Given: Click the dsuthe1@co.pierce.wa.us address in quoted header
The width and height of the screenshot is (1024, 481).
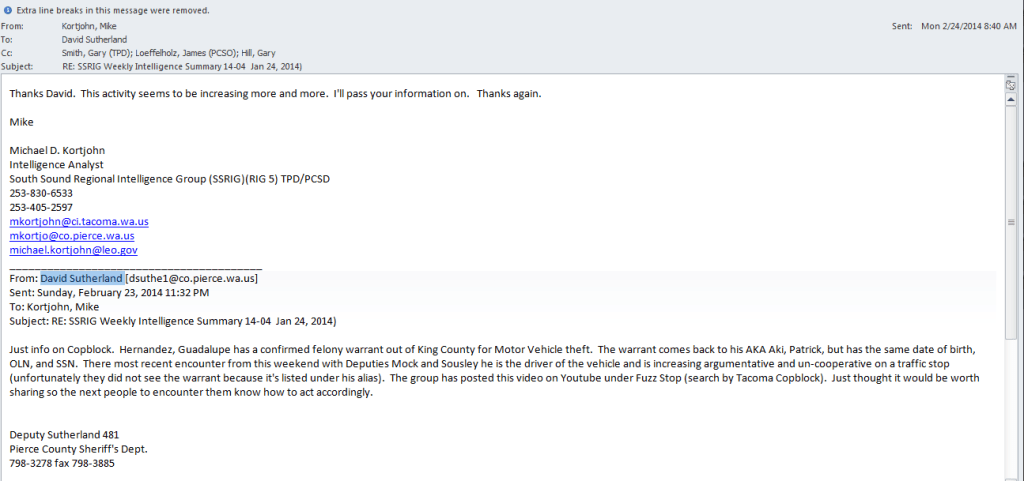Looking at the screenshot, I should pos(192,278).
